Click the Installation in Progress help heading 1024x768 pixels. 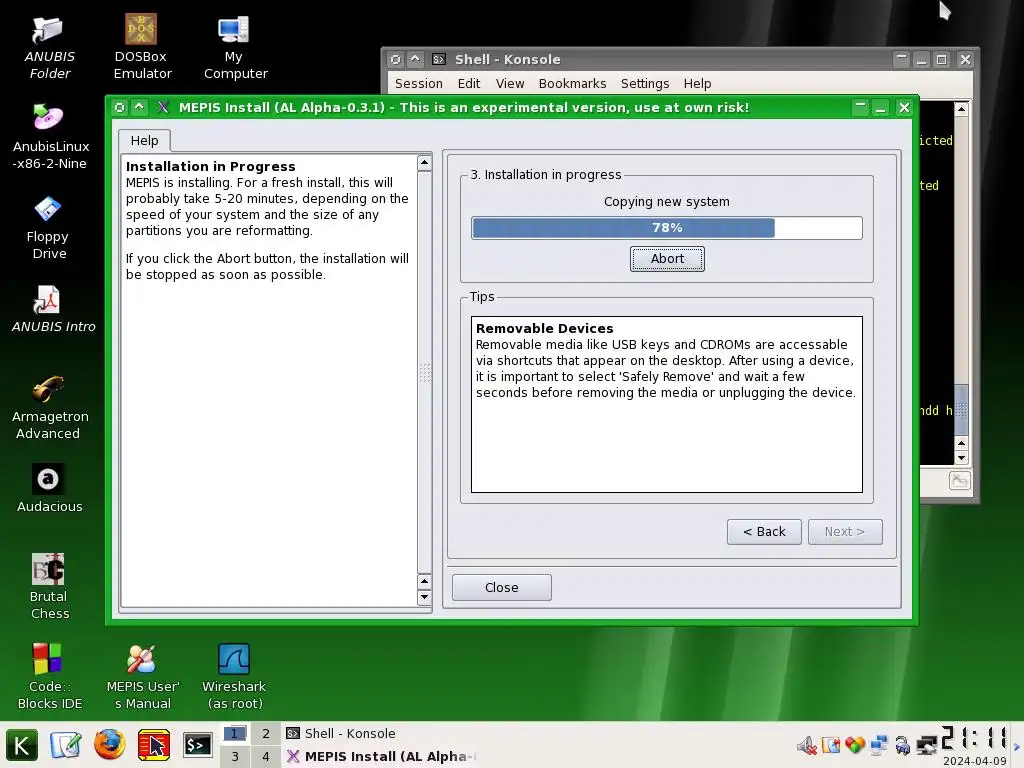click(x=210, y=167)
